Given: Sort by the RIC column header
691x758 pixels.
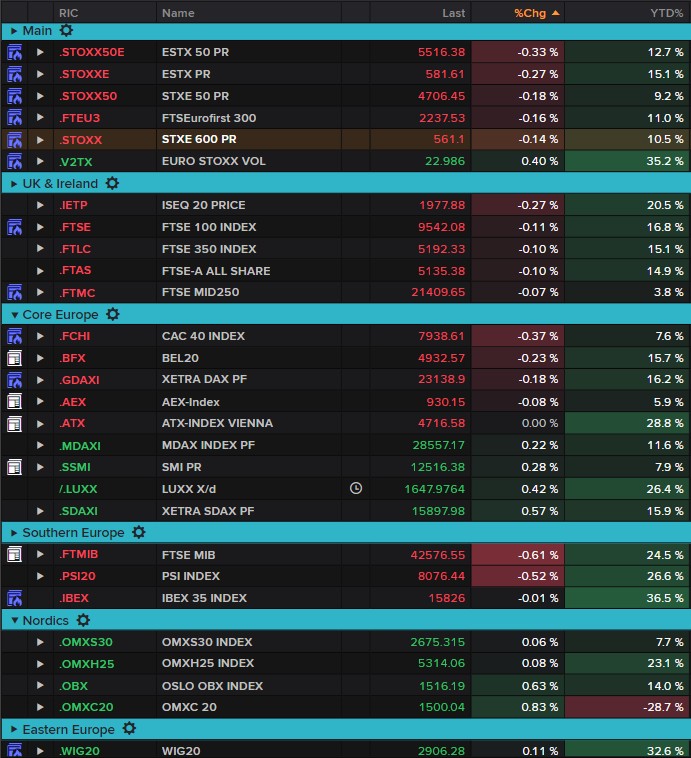Looking at the screenshot, I should (69, 13).
